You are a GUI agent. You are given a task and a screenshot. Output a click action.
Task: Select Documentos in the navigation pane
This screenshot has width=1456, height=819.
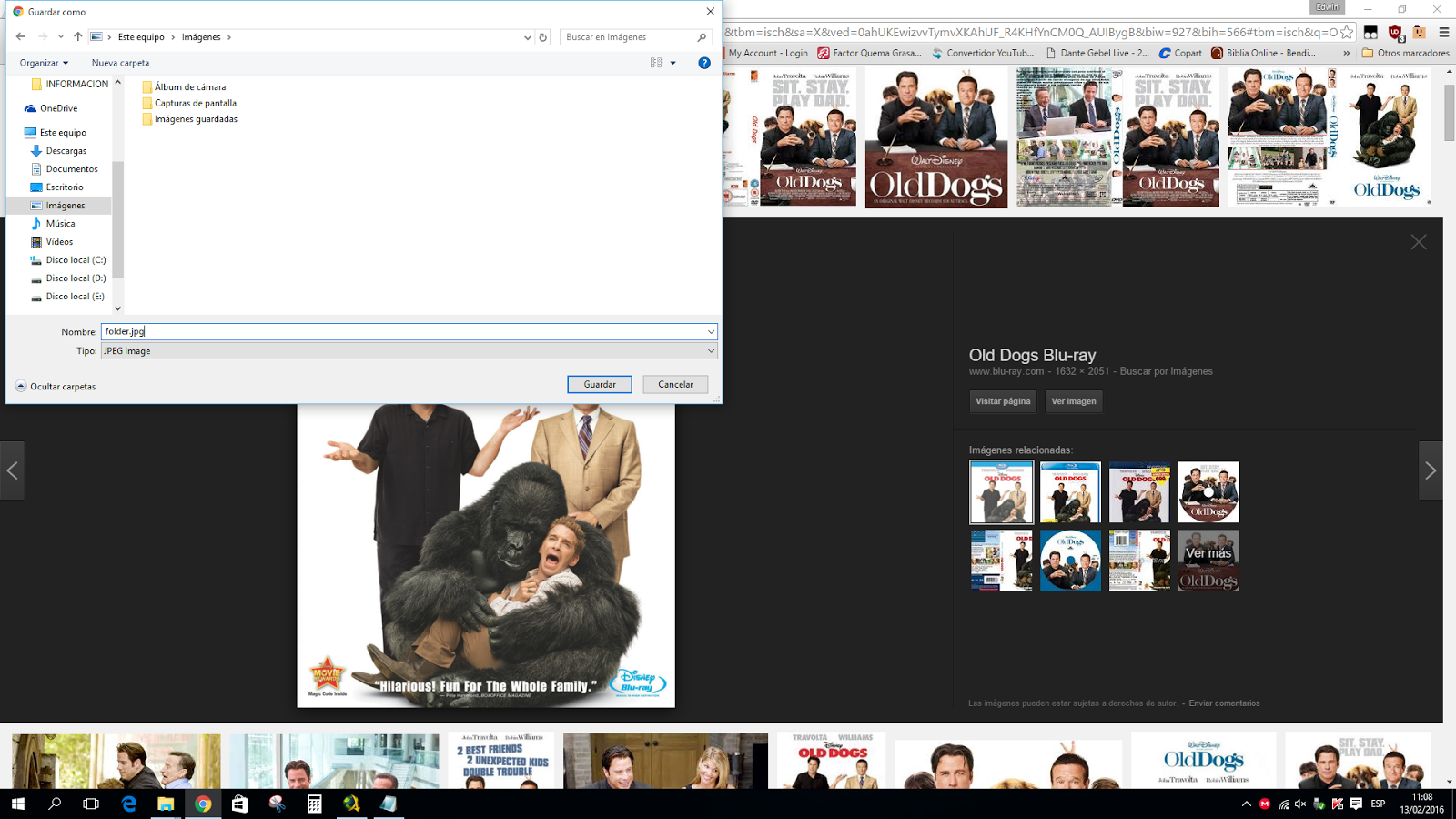72,169
